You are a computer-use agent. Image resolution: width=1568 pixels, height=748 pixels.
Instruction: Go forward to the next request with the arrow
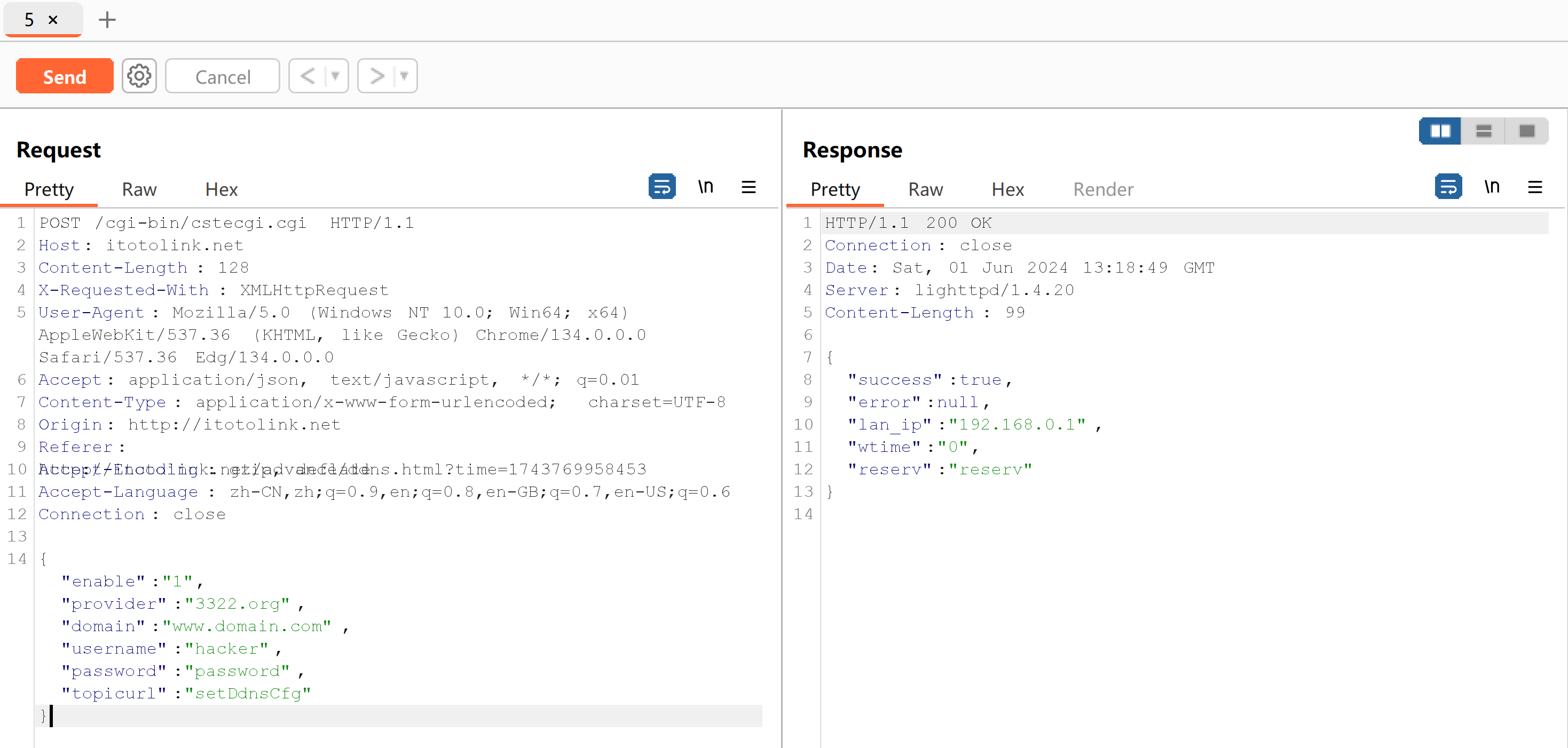(x=377, y=76)
